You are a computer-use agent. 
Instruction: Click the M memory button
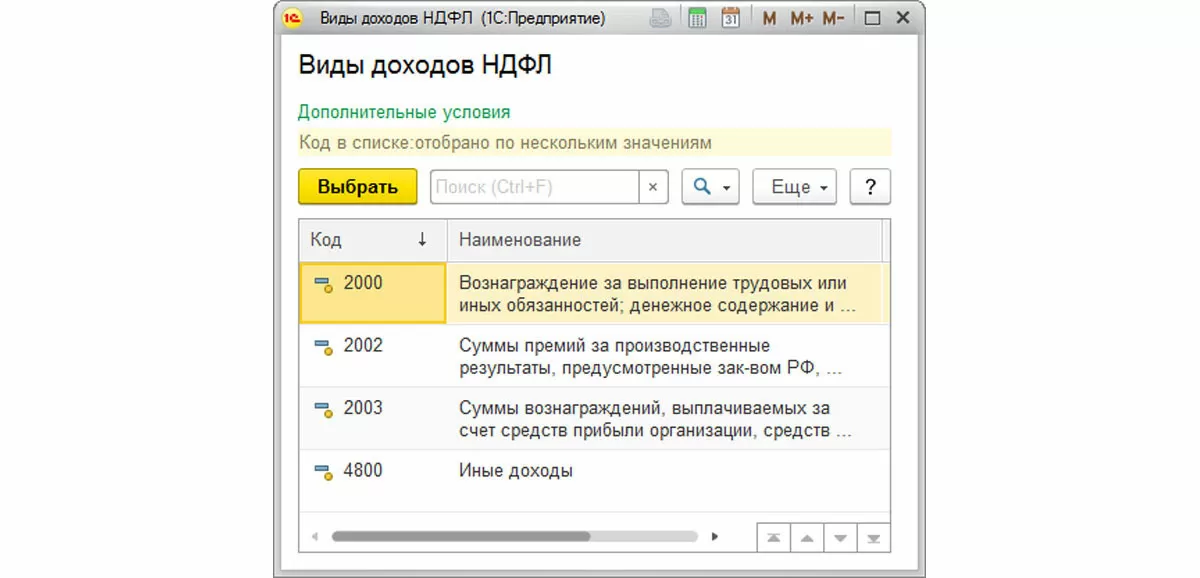coord(769,18)
